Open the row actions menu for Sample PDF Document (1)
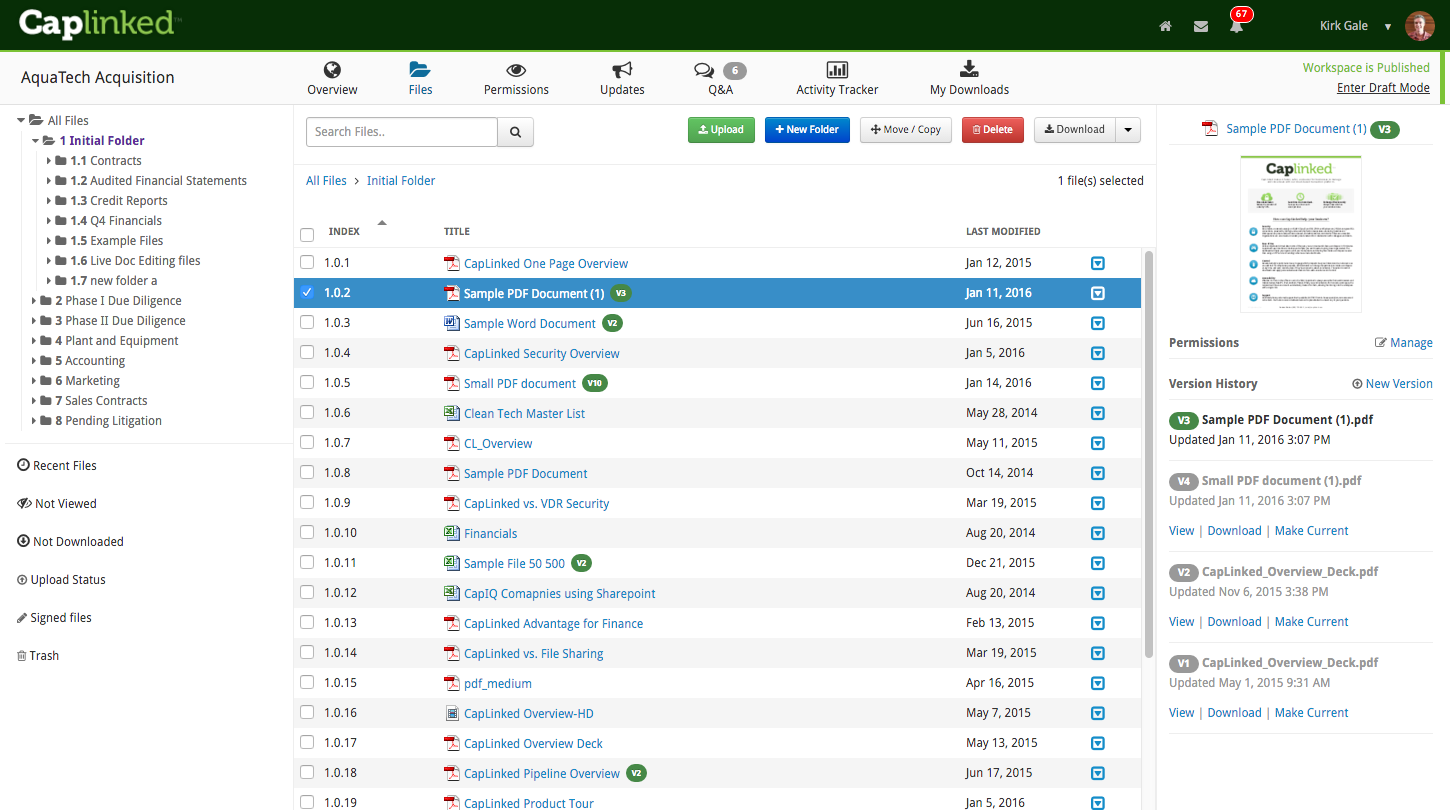The height and width of the screenshot is (810, 1450). 1097,294
